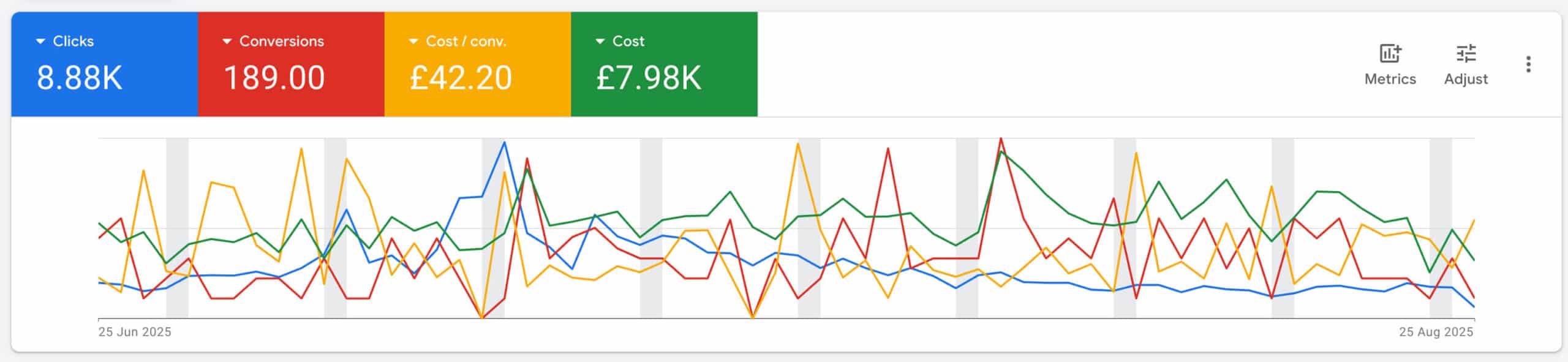This screenshot has width=1568, height=362.
Task: Select the blue Clicks scorecard value 8.88K
Action: [x=80, y=78]
